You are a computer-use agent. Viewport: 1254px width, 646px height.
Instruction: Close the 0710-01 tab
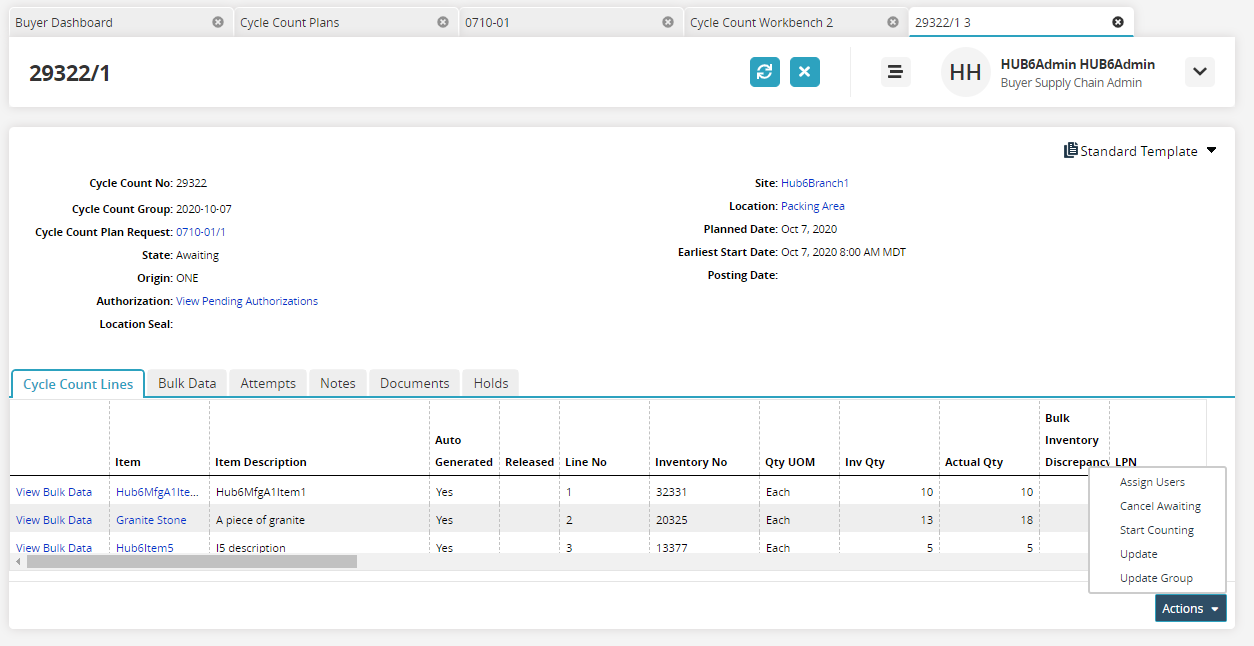click(x=668, y=22)
